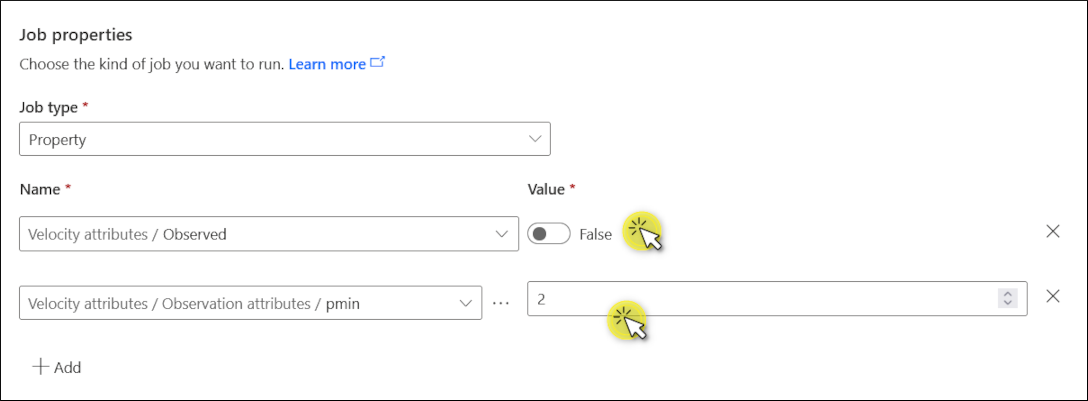Open the ellipsis options beside pmin
1088x401 pixels.
coord(500,303)
